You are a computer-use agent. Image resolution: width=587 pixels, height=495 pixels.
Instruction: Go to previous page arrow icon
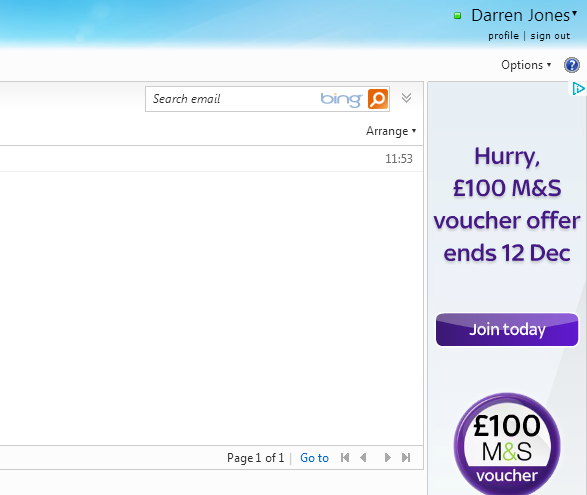coord(363,458)
